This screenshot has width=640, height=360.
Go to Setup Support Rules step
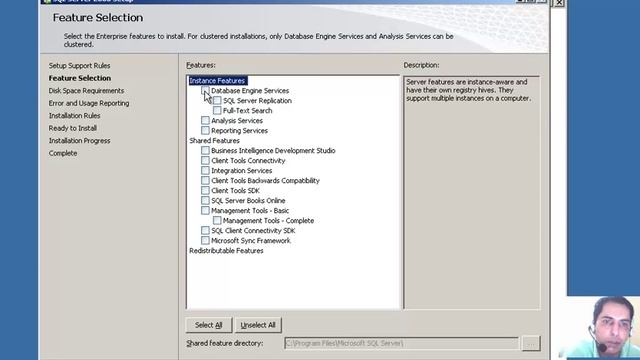coord(80,66)
